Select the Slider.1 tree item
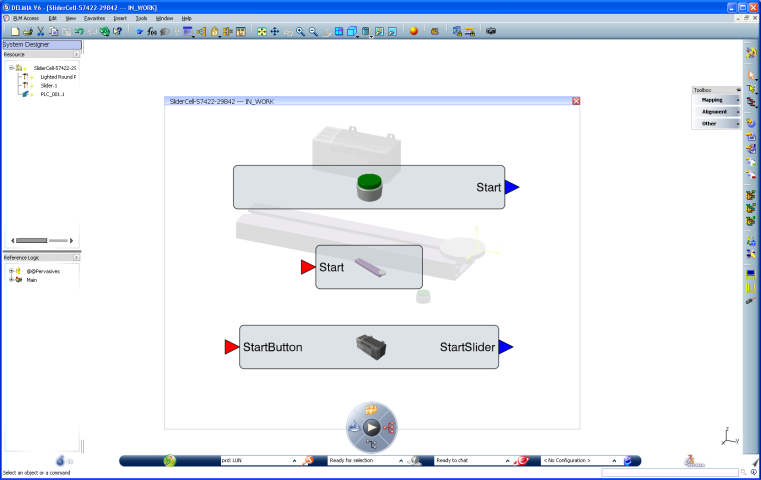Image resolution: width=761 pixels, height=480 pixels. [x=48, y=86]
